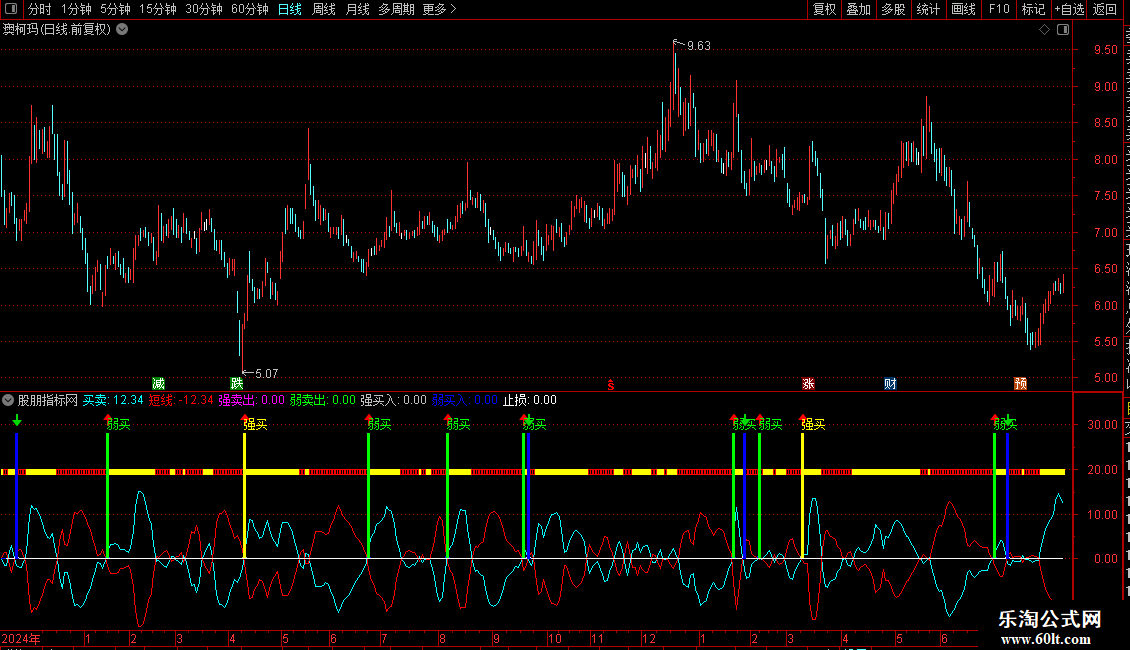Click the orange 预 forecast marker
This screenshot has width=1130, height=650.
(x=1020, y=383)
